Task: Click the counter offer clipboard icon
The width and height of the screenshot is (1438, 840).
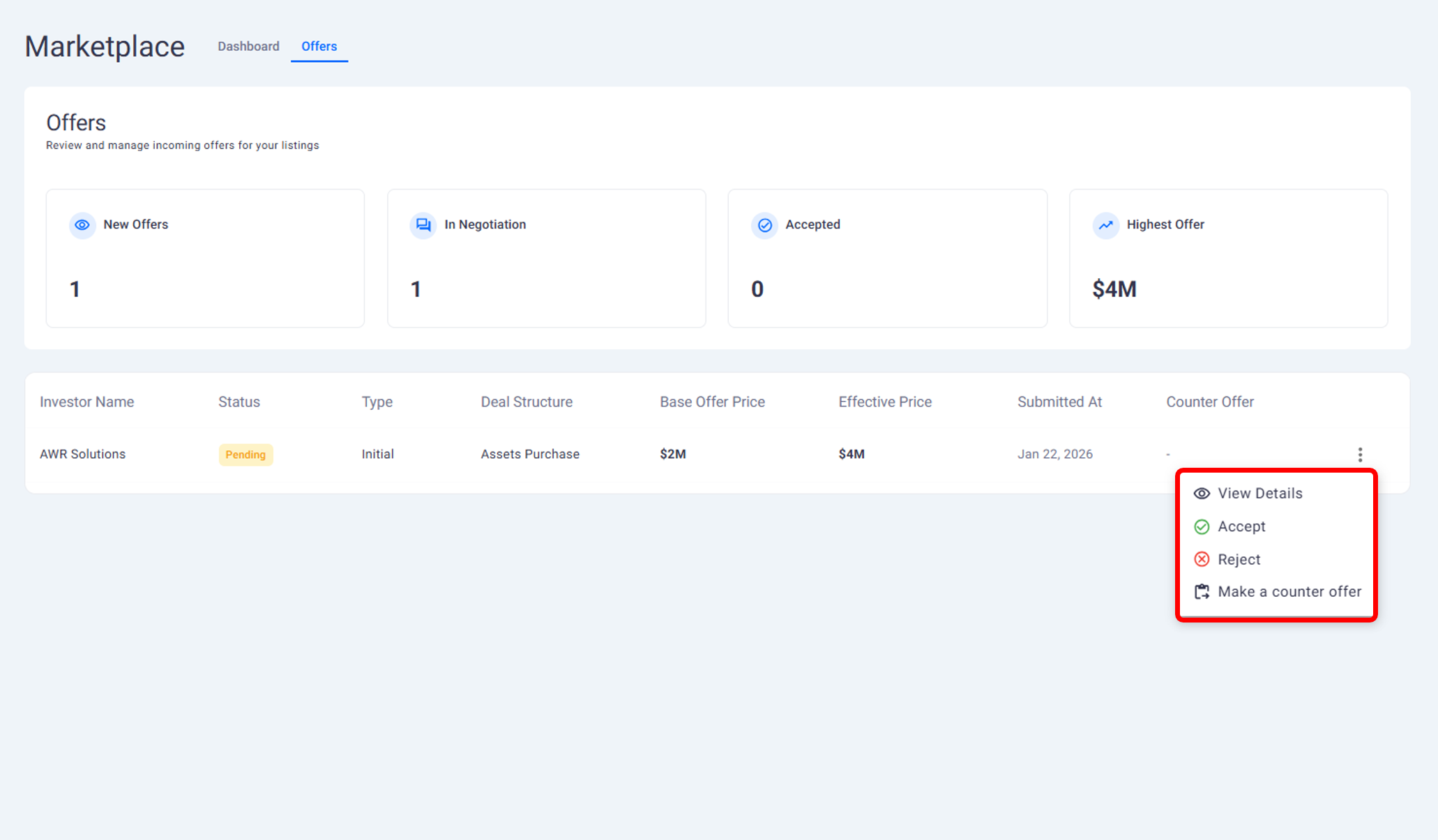Action: coord(1202,592)
